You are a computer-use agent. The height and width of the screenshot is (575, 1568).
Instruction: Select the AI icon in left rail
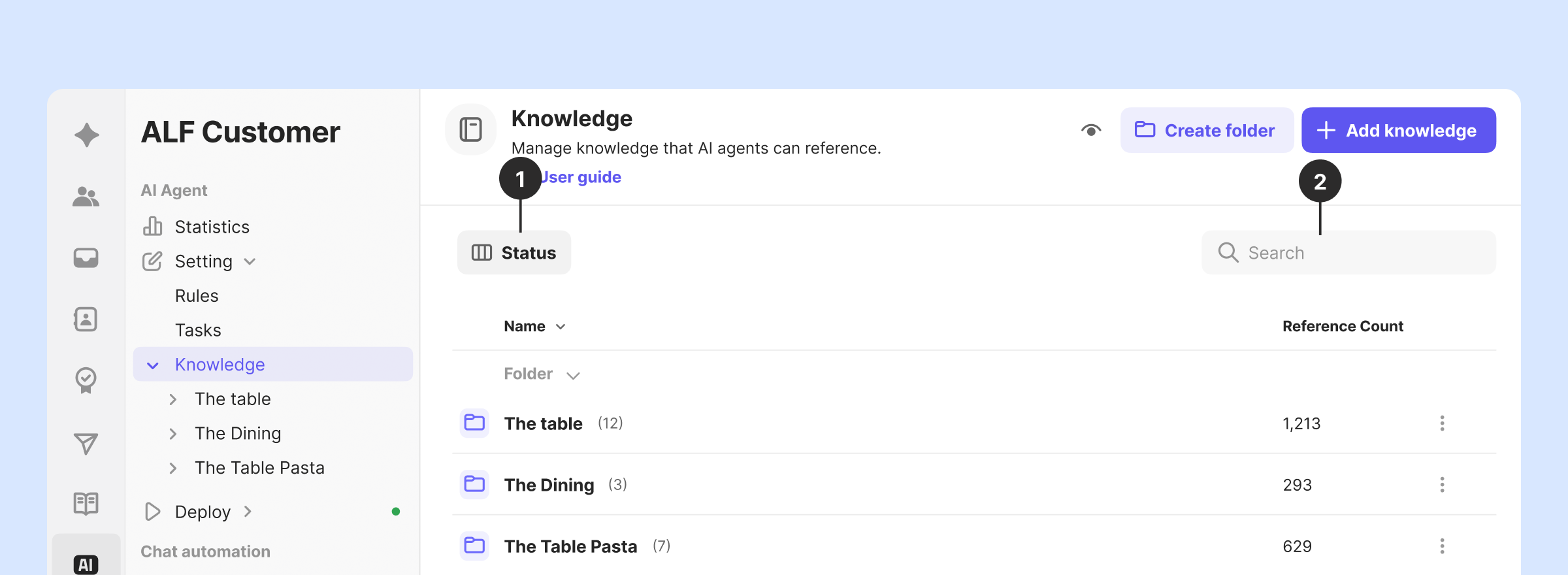tap(86, 564)
